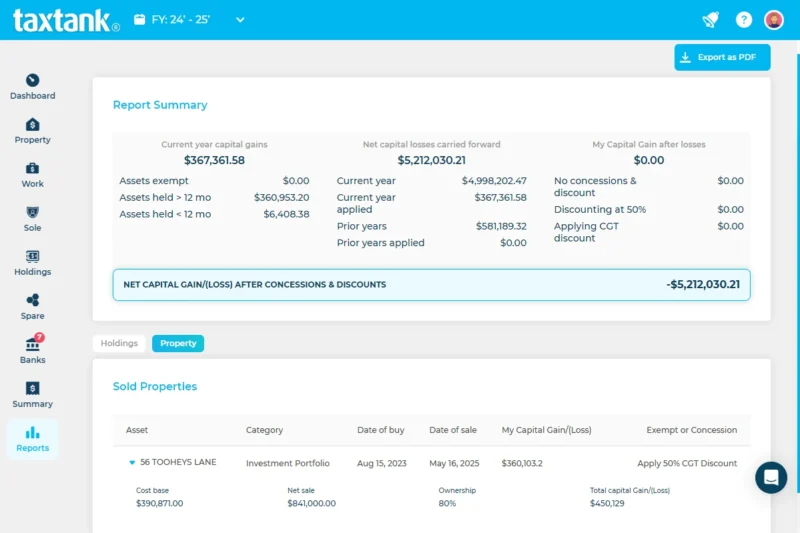Open the Dashboard sidebar icon
The width and height of the screenshot is (800, 533).
(x=32, y=81)
